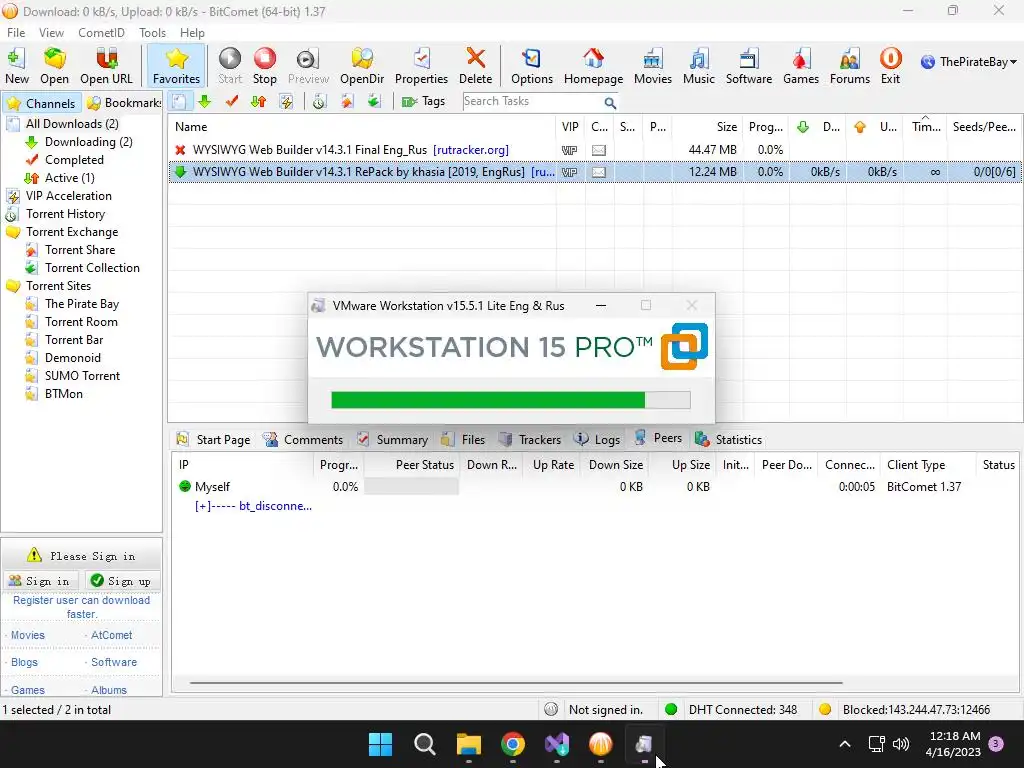This screenshot has width=1024, height=768.
Task: Click the Sign up button
Action: point(122,581)
